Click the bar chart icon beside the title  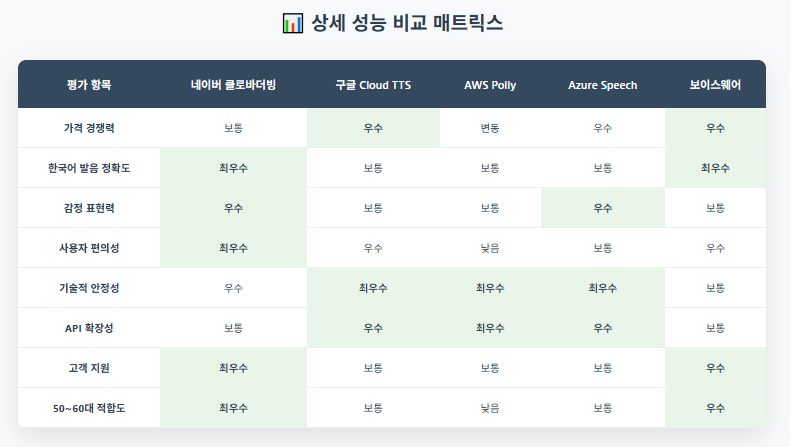[x=293, y=23]
